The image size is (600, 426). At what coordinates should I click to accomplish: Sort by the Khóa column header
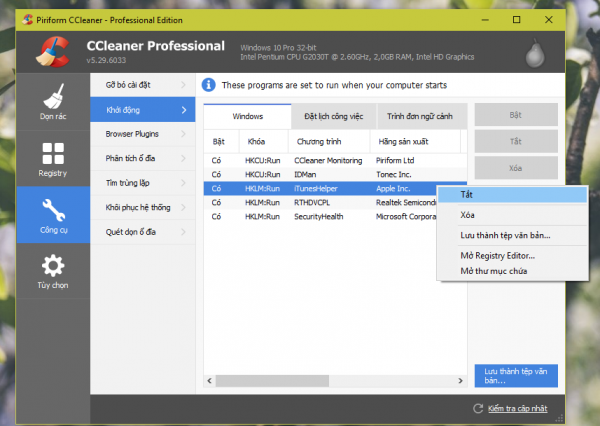(264, 142)
